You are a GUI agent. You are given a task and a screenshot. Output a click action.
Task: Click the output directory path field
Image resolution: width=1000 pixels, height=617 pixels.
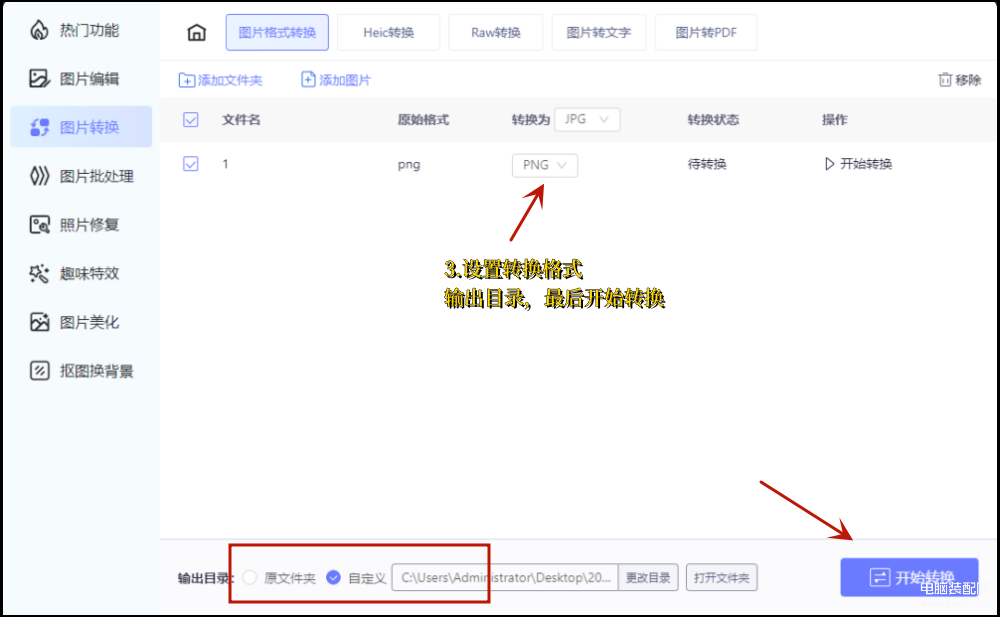point(504,577)
